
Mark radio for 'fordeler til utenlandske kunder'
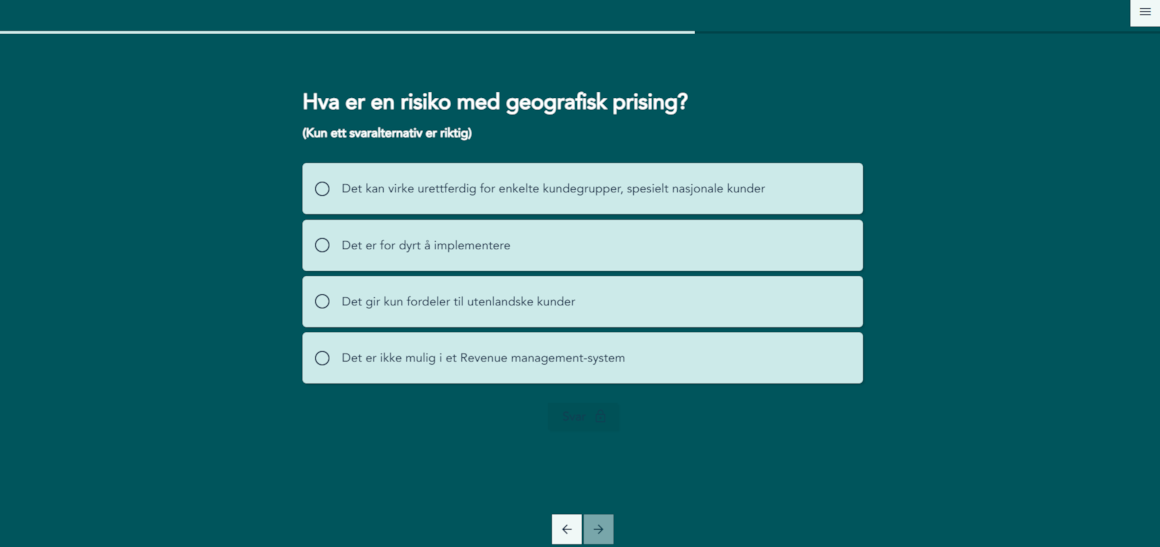322,302
